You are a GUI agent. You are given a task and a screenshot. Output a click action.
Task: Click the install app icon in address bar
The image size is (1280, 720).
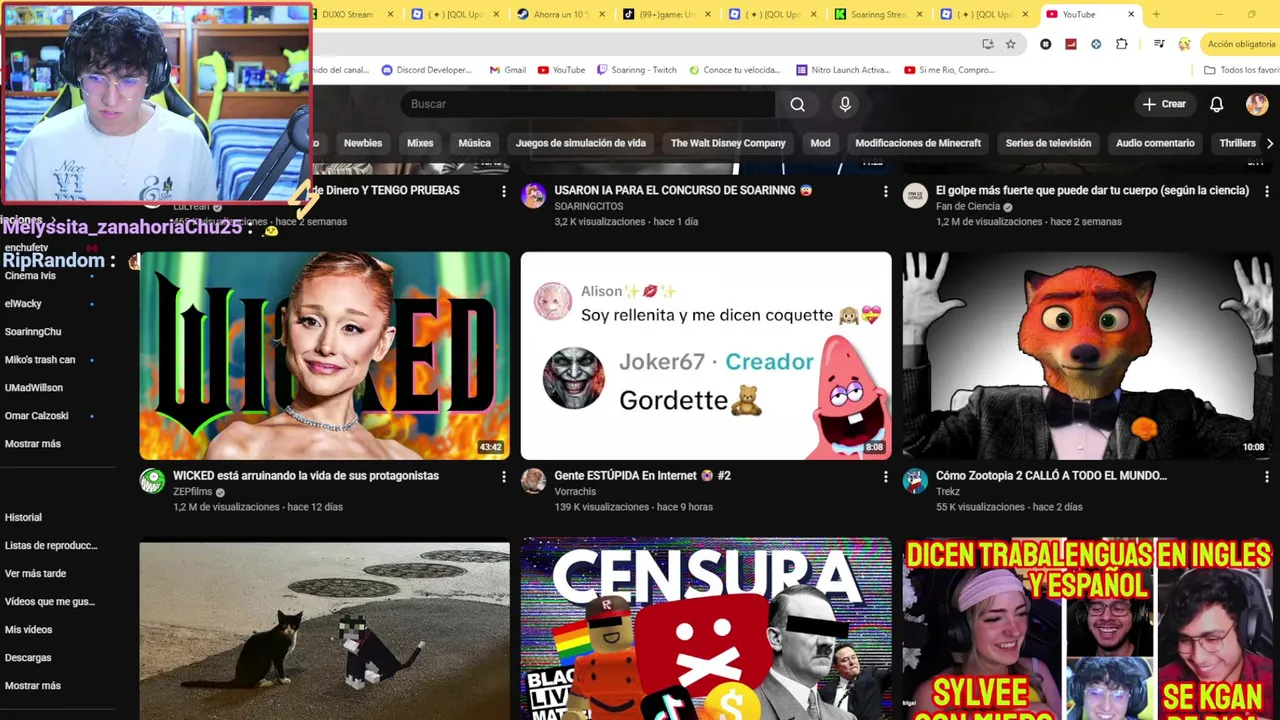click(988, 44)
